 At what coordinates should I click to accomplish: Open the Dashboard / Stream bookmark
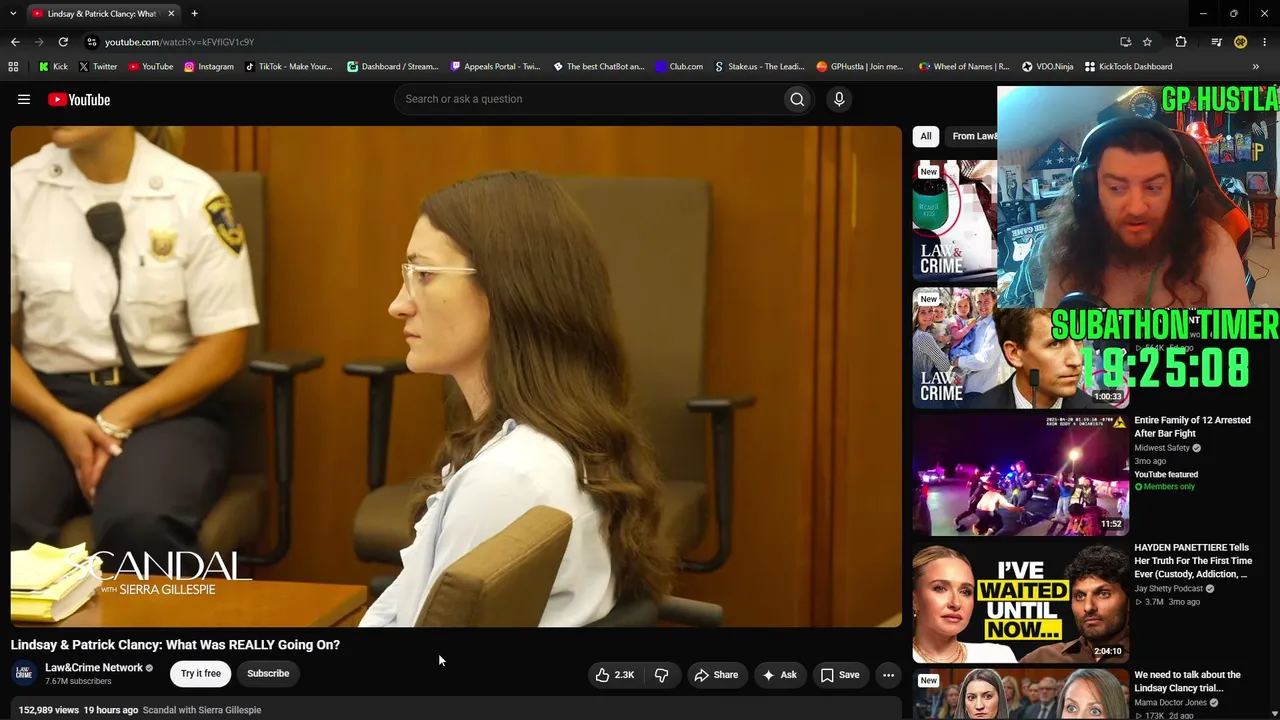pos(393,67)
